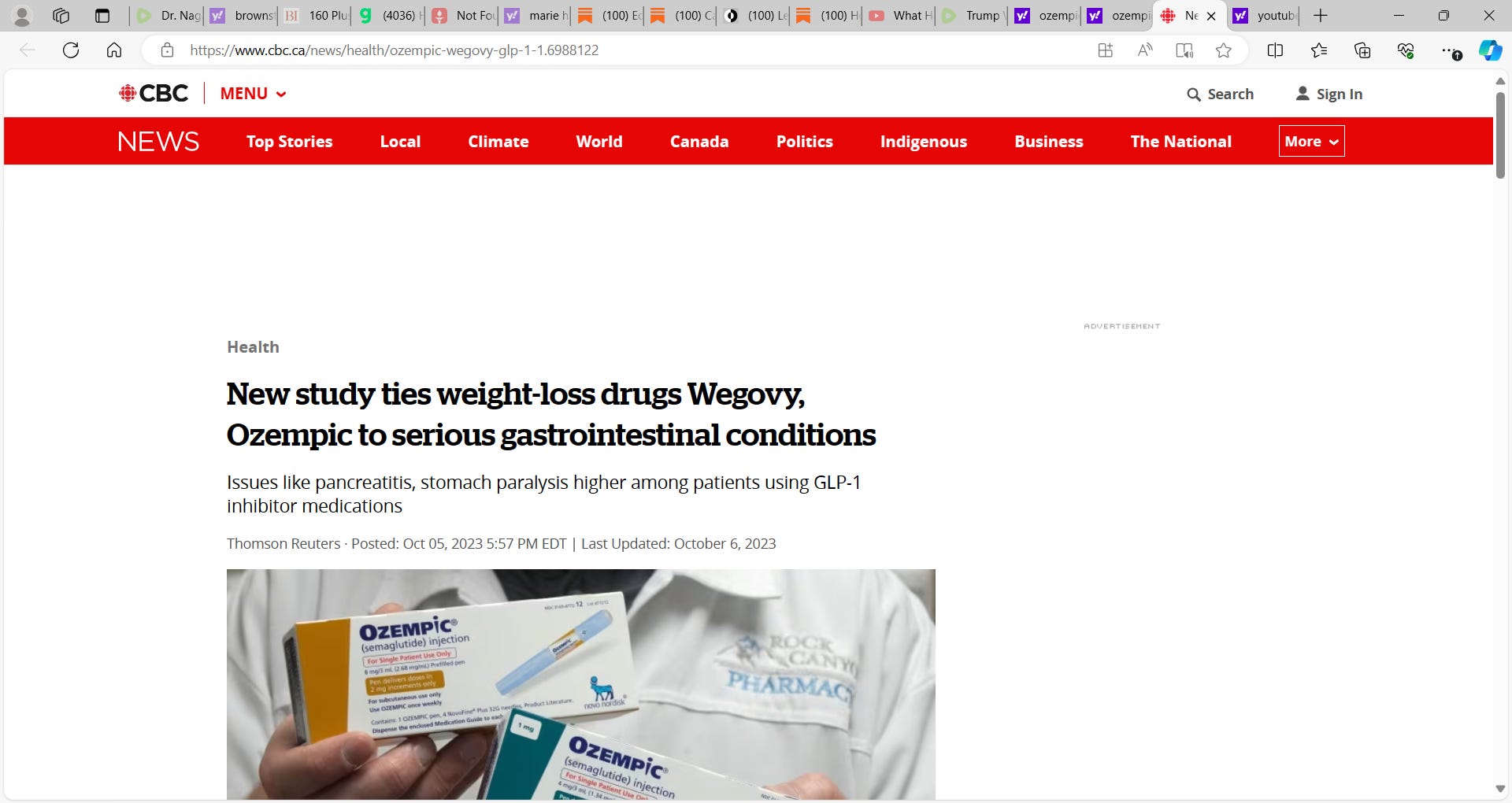1512x803 pixels.
Task: Click the Ozempic article photo
Action: pos(581,684)
